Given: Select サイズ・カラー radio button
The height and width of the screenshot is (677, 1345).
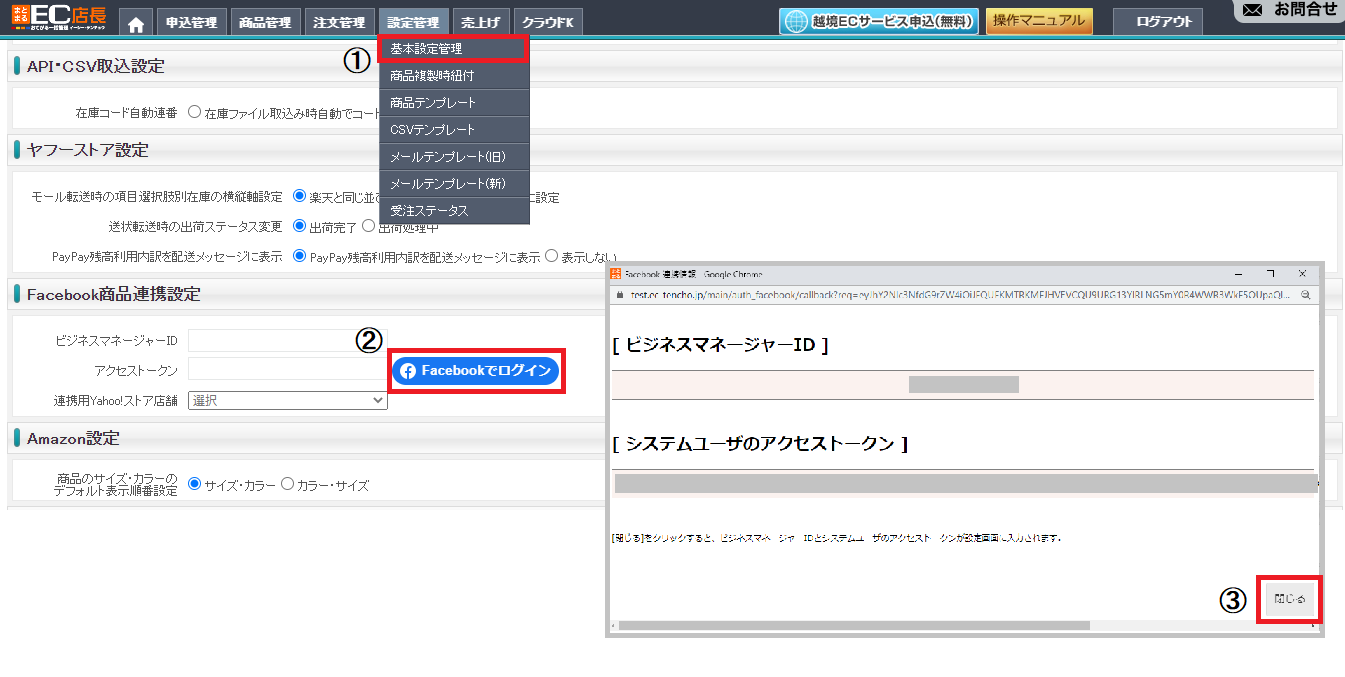Looking at the screenshot, I should [x=194, y=484].
